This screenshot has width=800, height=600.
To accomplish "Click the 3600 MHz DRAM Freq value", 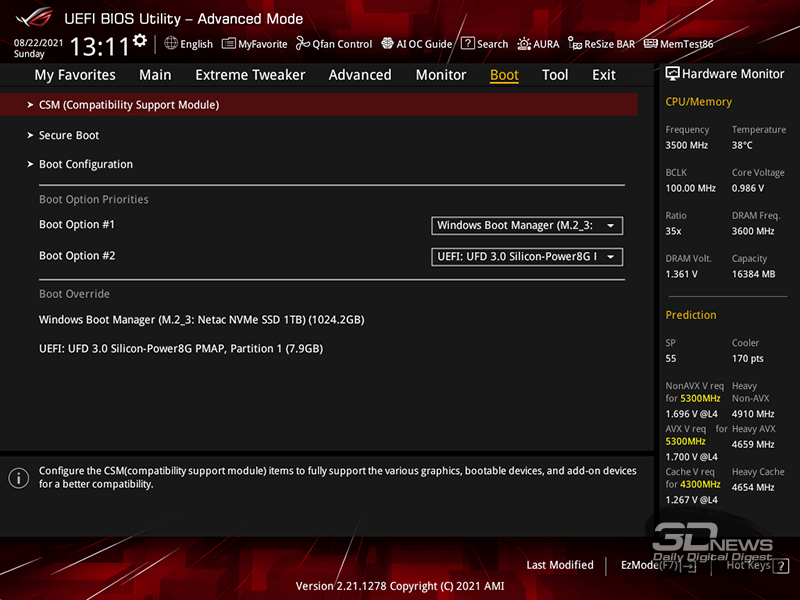I will tap(753, 231).
